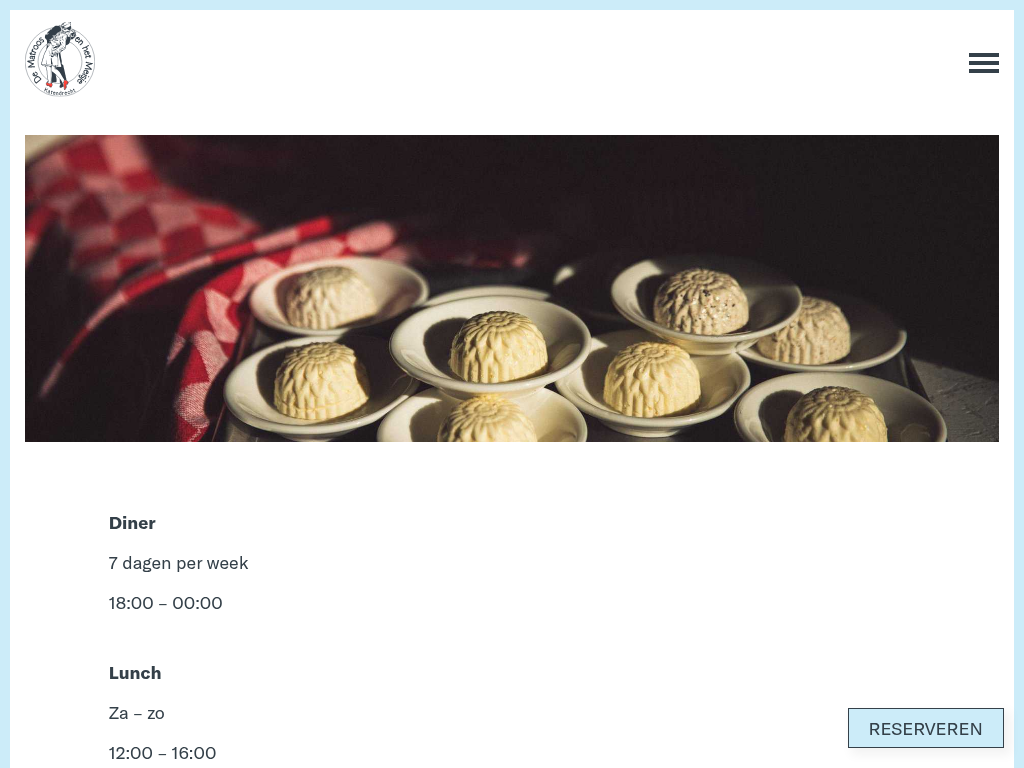Click the Lunch heading
The height and width of the screenshot is (768, 1024).
(x=135, y=673)
